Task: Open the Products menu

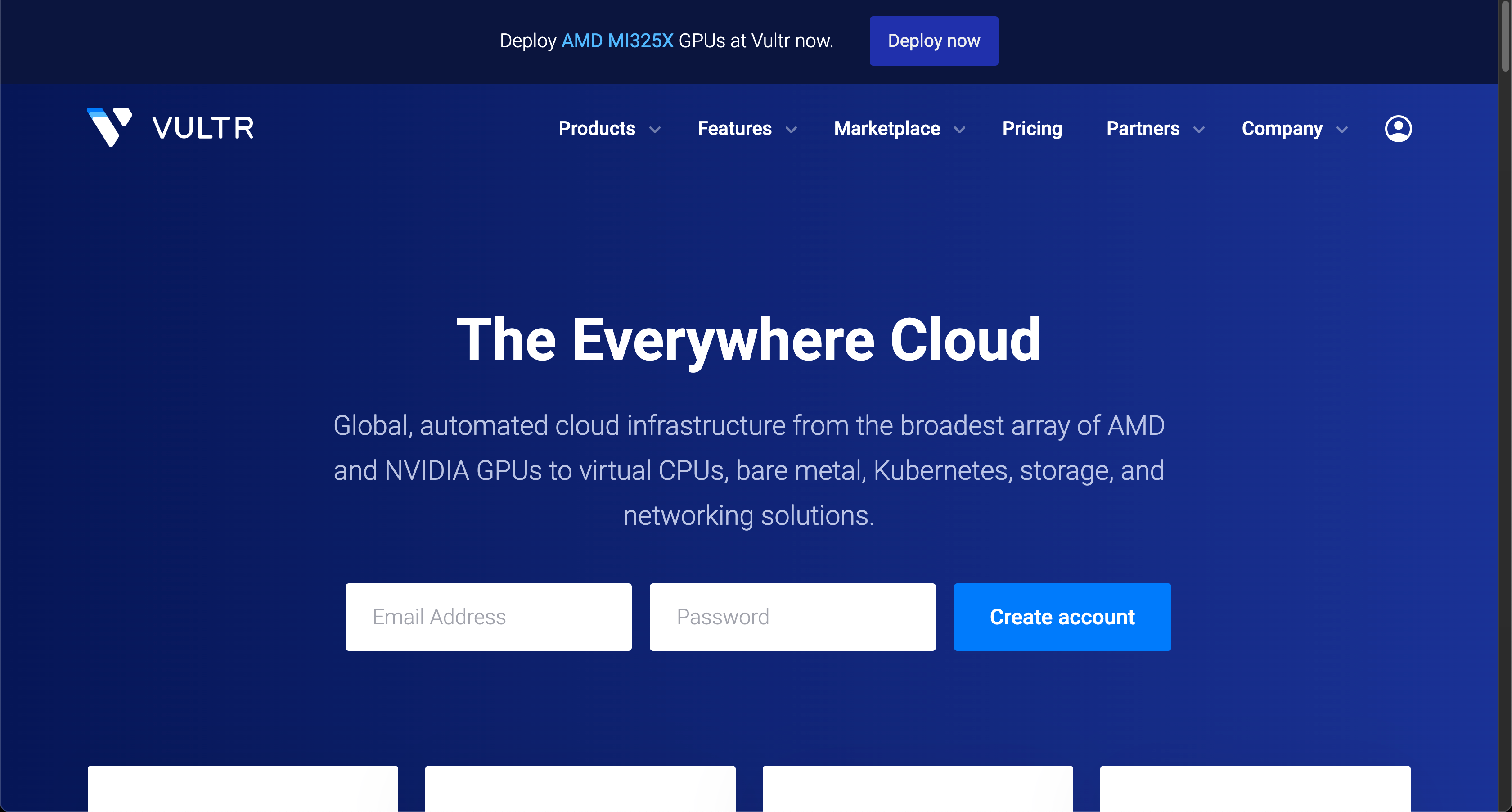Action: click(596, 129)
